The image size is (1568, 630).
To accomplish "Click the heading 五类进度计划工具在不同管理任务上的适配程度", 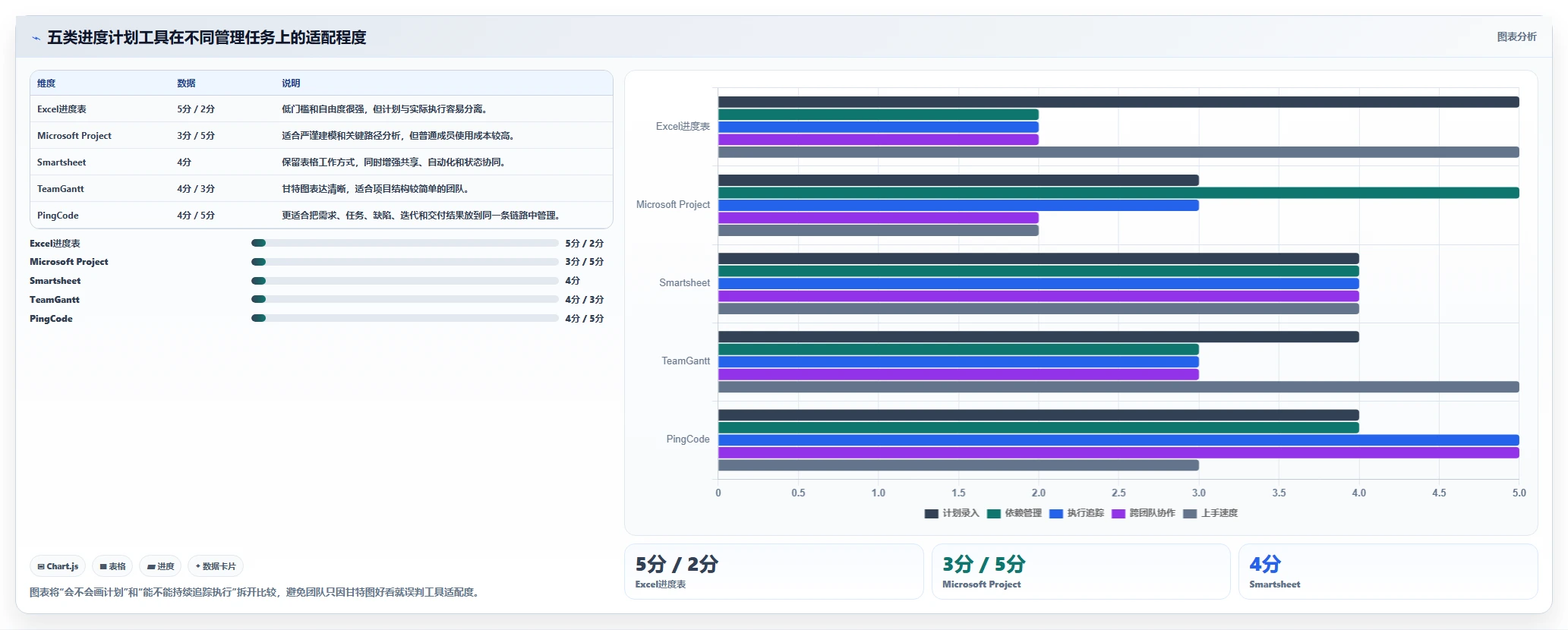I will [x=207, y=38].
